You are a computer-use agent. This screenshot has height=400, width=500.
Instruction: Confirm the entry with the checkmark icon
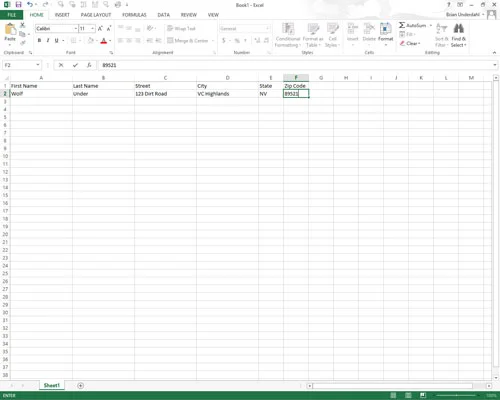coord(75,65)
